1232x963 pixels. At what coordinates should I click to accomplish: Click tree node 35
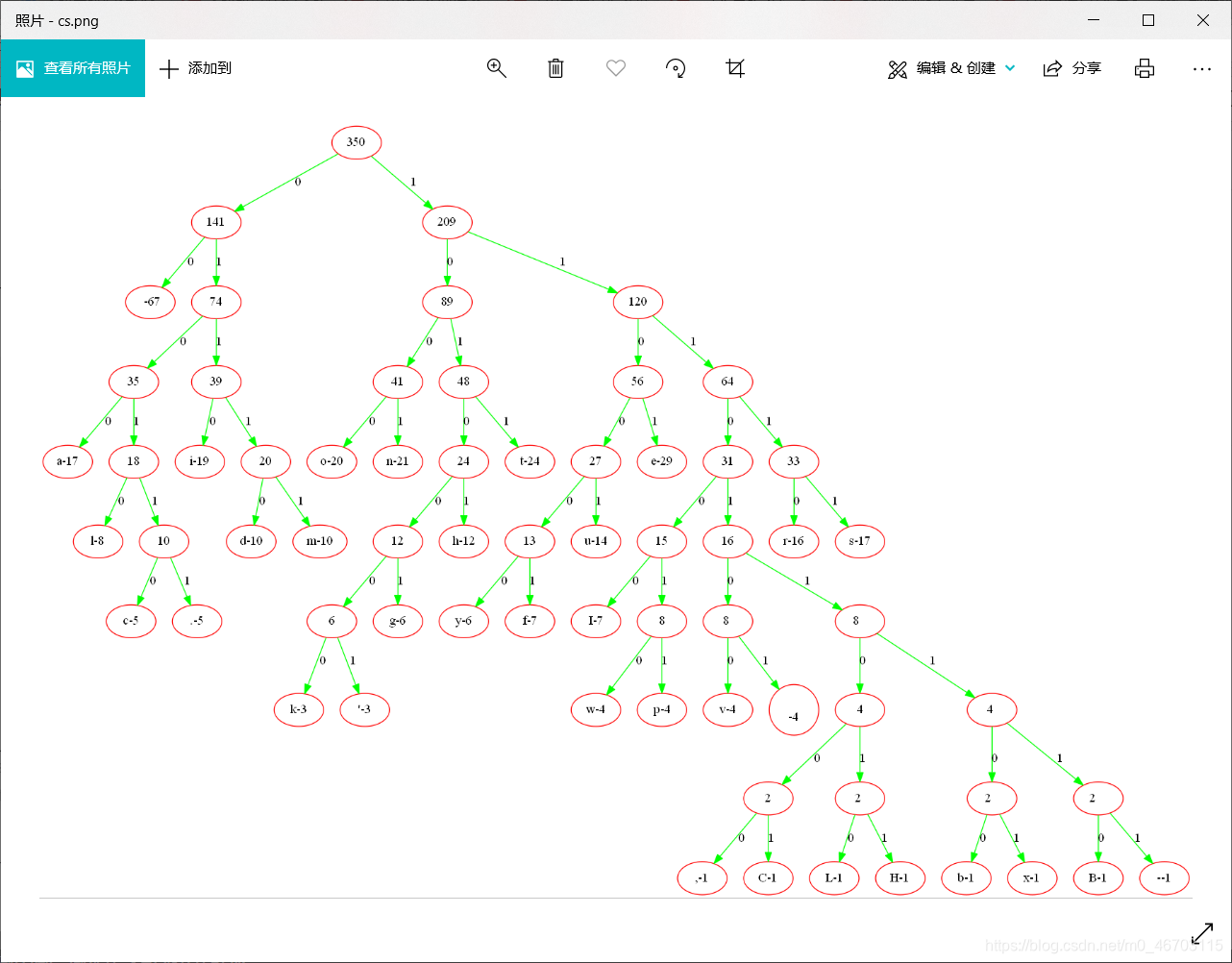[133, 382]
